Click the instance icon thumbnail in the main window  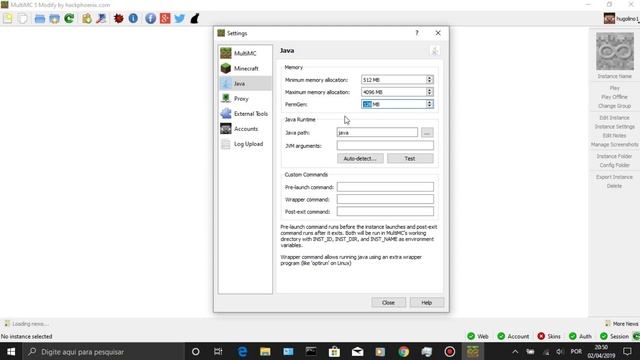coord(615,51)
